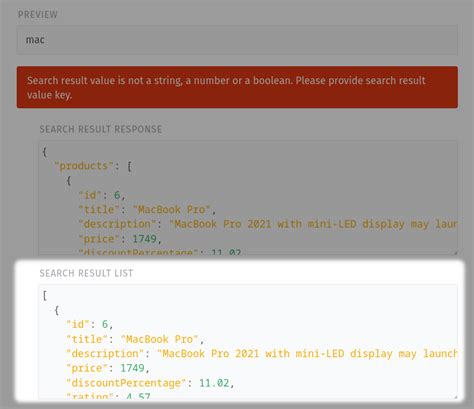
Task: Click the opening bracket in Search Result List
Action: pyautogui.click(x=45, y=296)
